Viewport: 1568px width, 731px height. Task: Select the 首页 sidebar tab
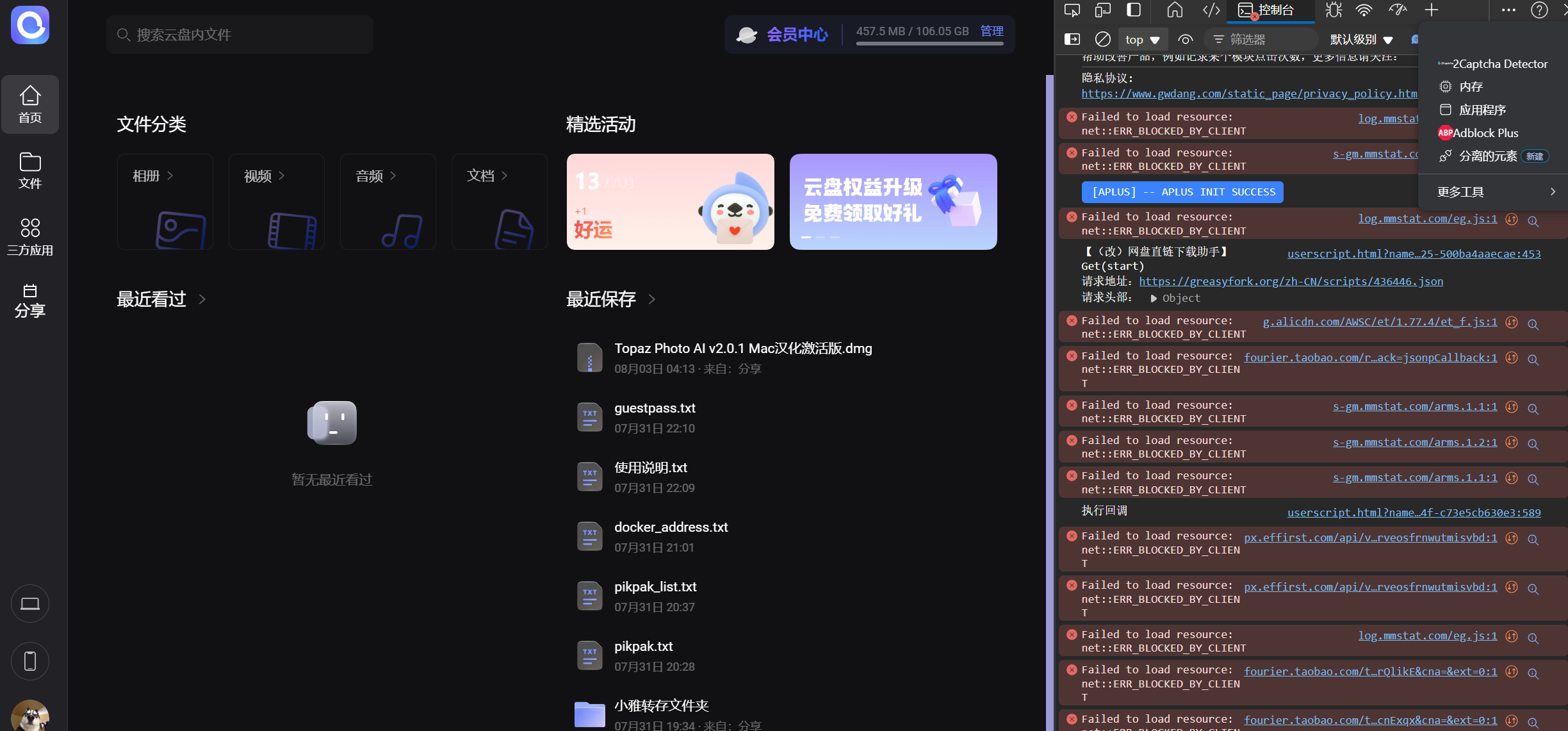point(30,104)
